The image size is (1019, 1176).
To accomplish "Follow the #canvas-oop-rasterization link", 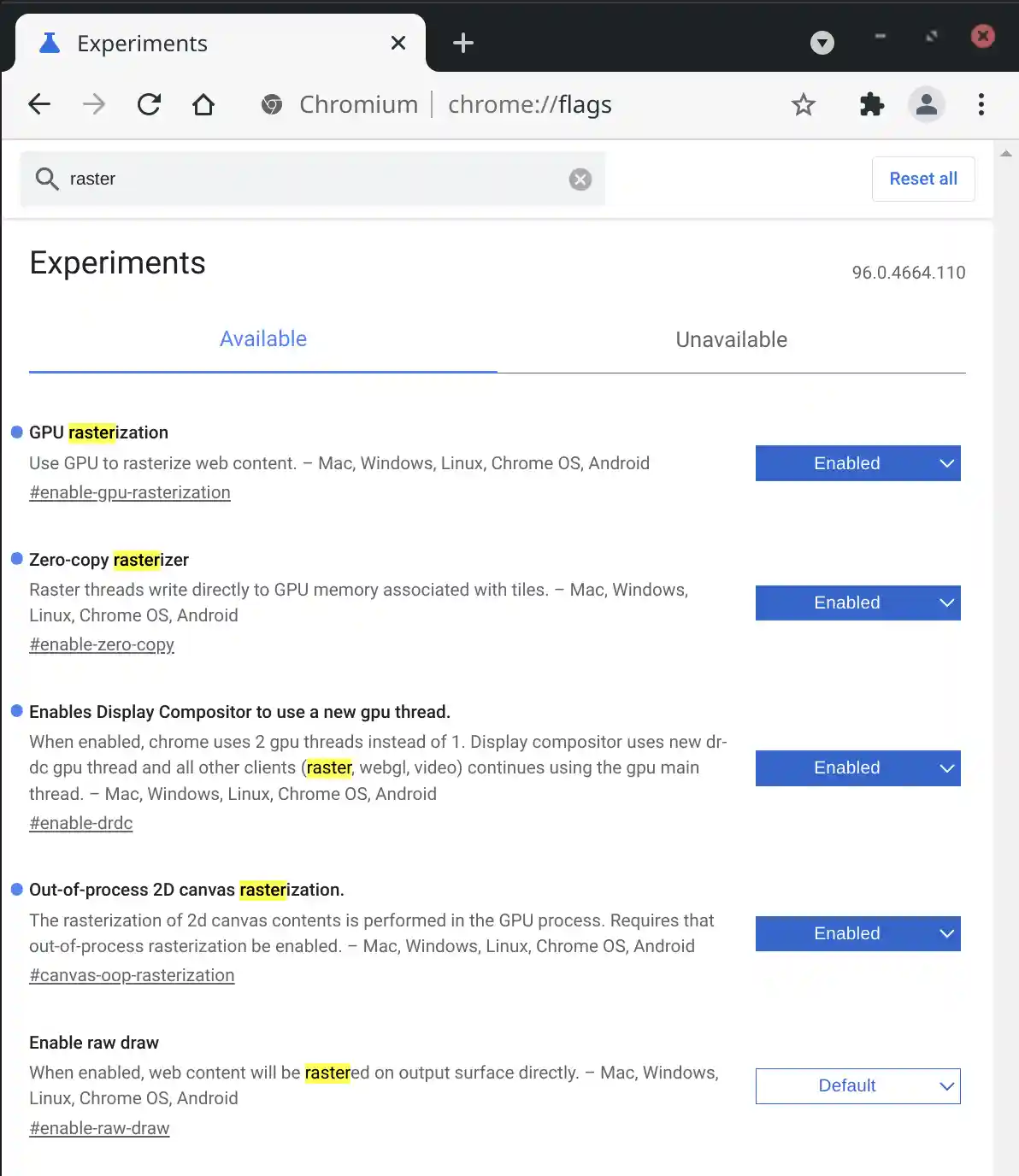I will [x=132, y=974].
